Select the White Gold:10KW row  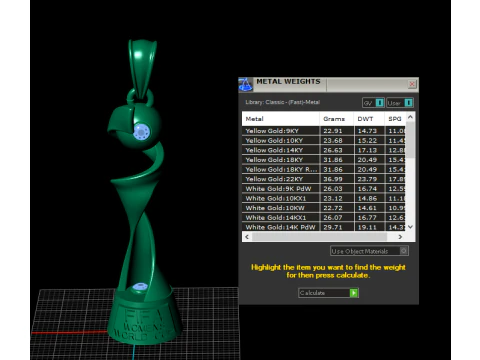324,208
